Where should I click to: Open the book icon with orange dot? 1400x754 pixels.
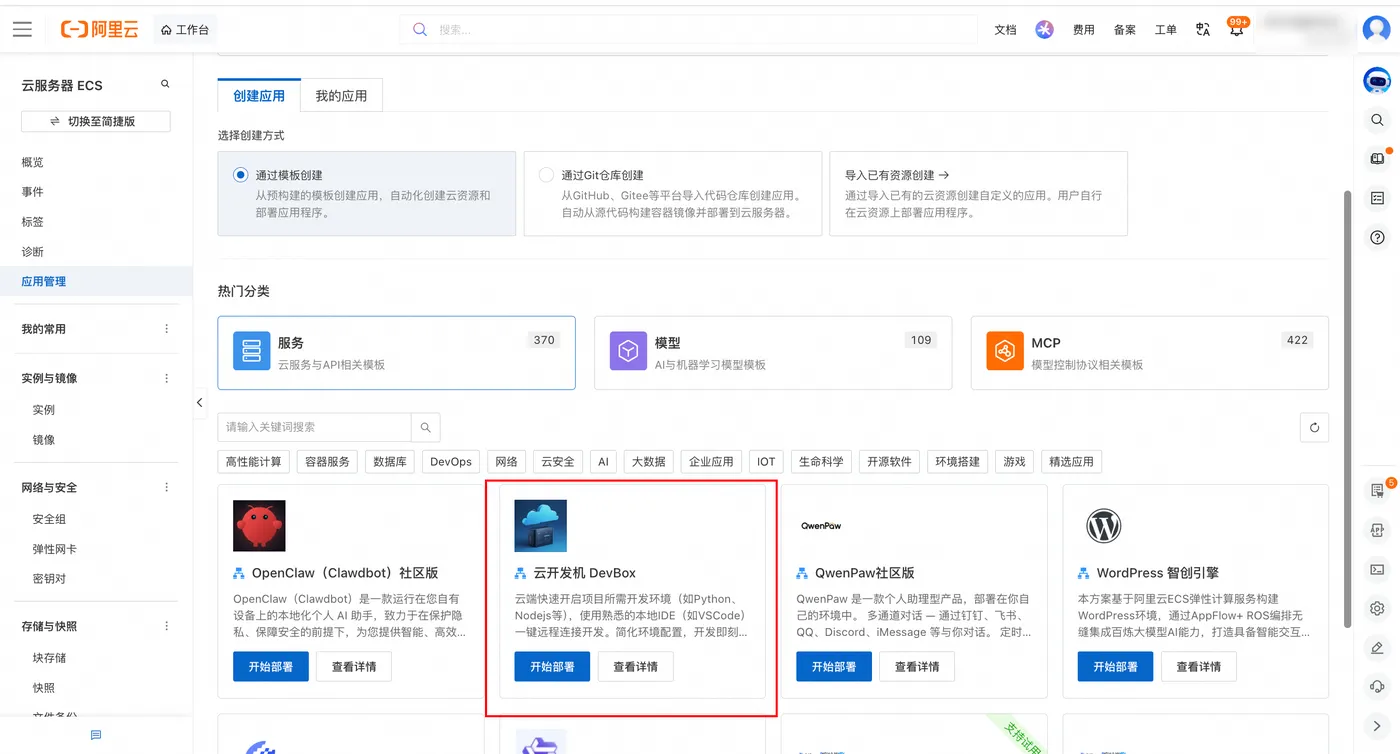click(x=1377, y=158)
